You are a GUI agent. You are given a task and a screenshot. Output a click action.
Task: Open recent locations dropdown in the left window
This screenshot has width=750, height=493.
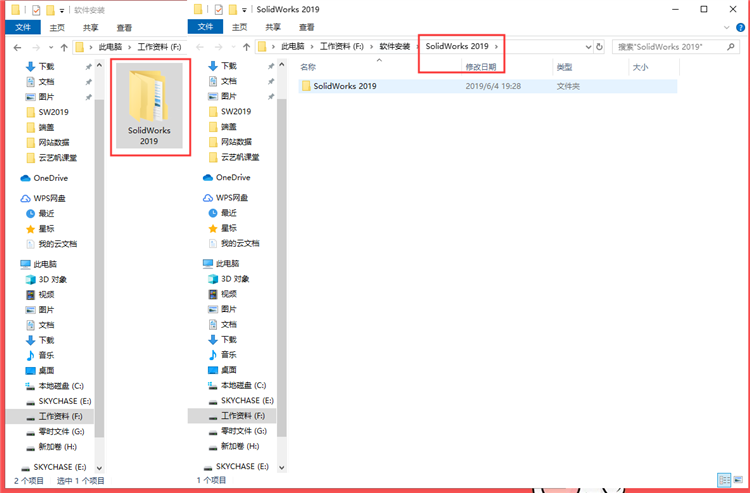pyautogui.click(x=51, y=47)
